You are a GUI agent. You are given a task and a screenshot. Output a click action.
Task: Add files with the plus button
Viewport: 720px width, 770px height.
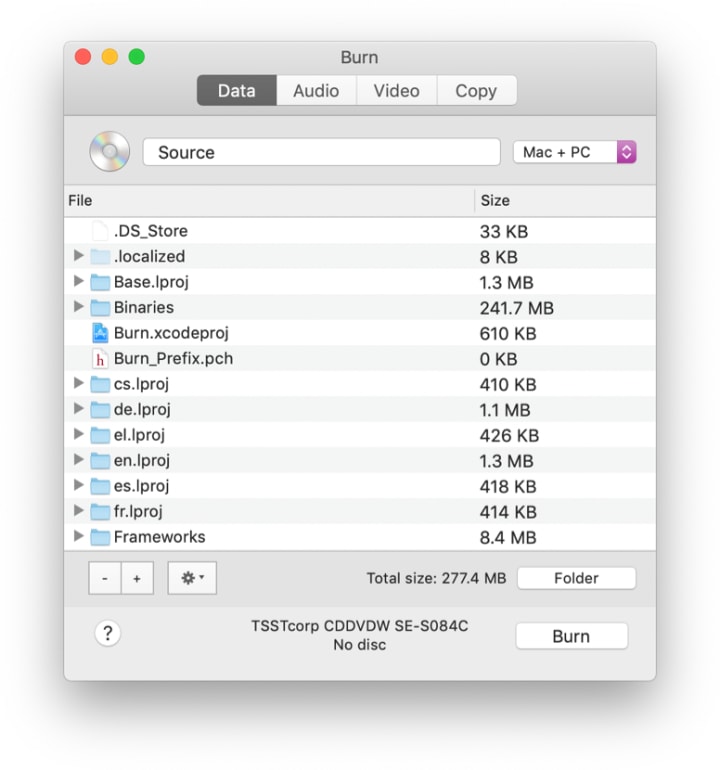[137, 578]
